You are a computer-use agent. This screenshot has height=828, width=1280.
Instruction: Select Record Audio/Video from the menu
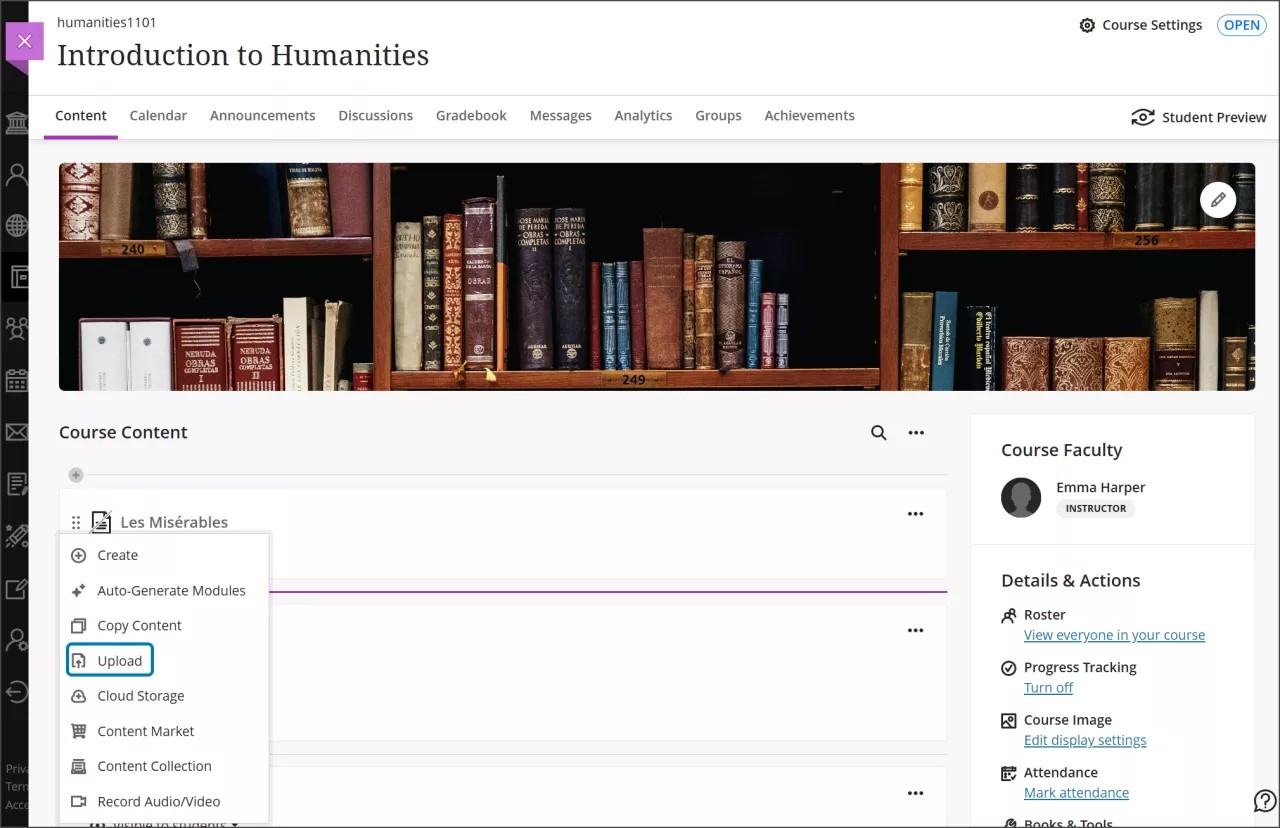[157, 801]
